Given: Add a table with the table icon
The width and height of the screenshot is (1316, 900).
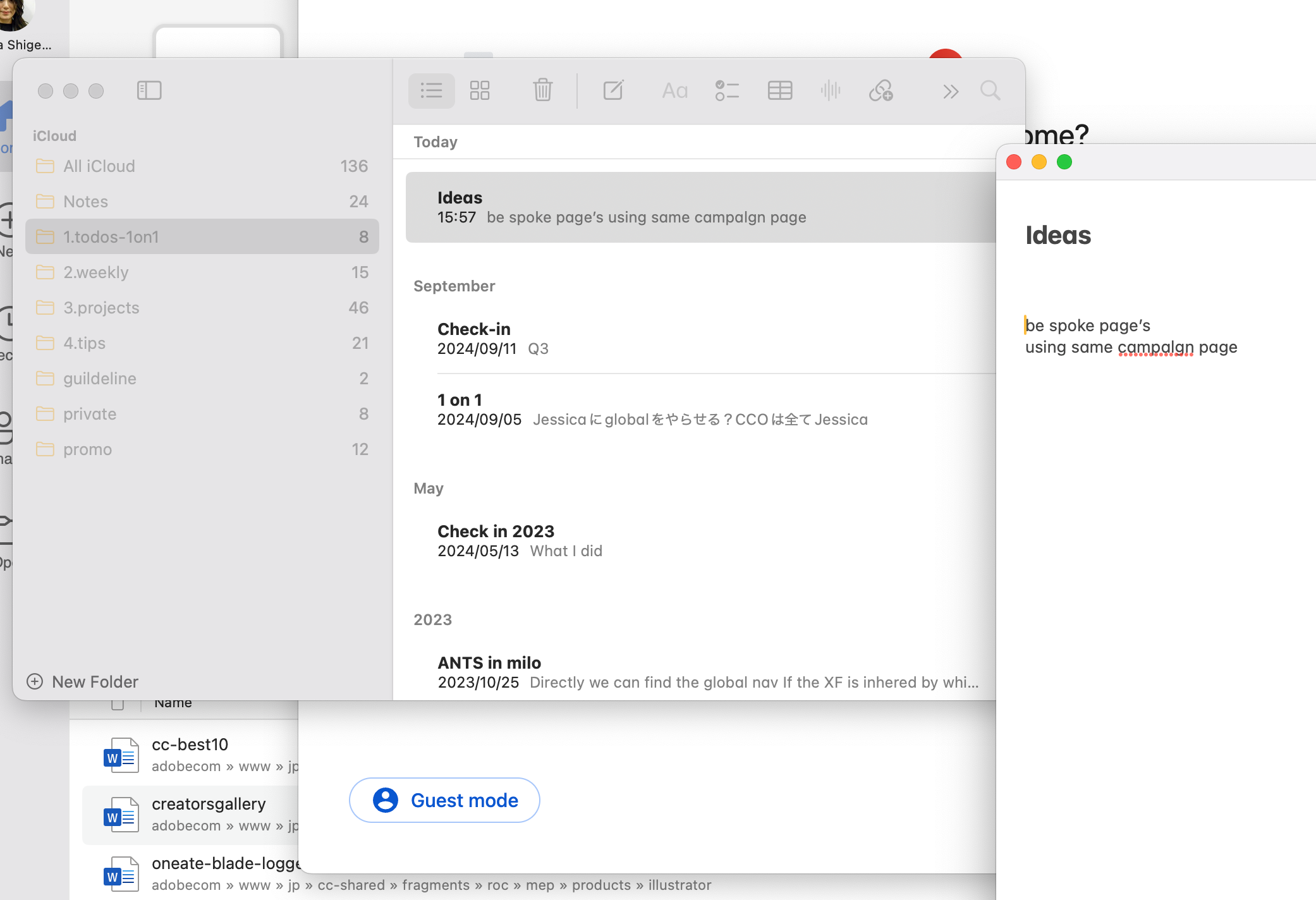Looking at the screenshot, I should tap(779, 90).
